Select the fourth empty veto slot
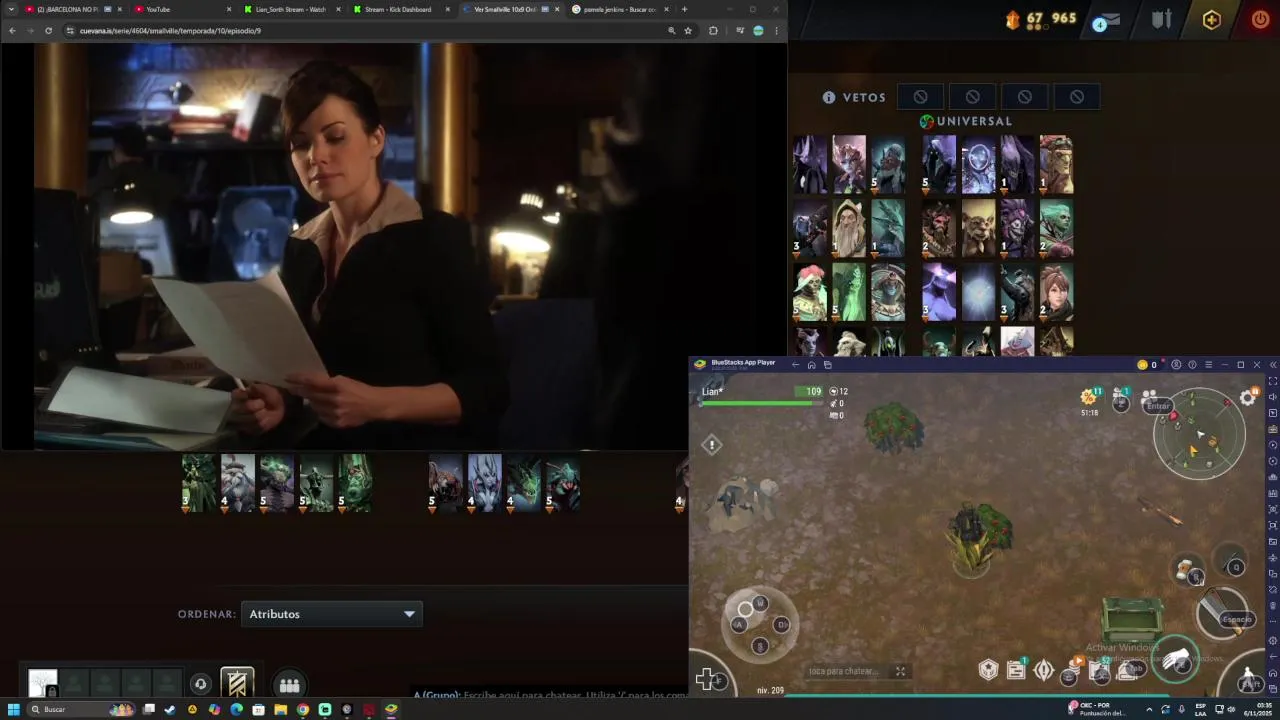This screenshot has width=1280, height=720. click(1077, 97)
